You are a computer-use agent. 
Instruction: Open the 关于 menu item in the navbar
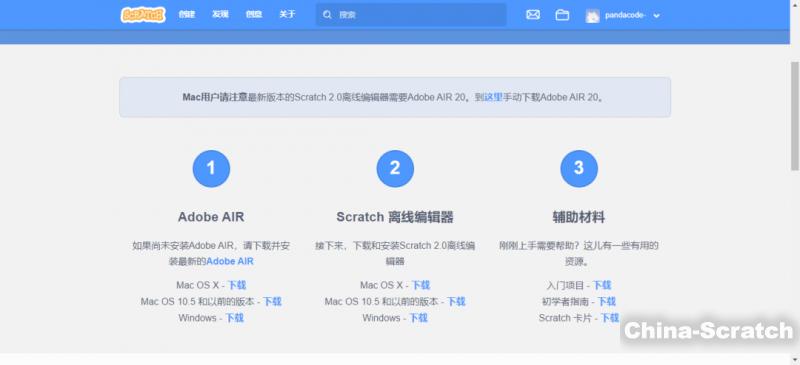287,14
